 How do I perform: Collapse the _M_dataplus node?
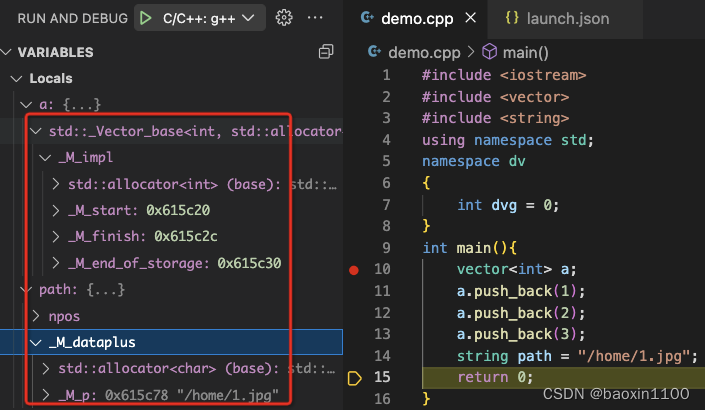tap(36, 343)
